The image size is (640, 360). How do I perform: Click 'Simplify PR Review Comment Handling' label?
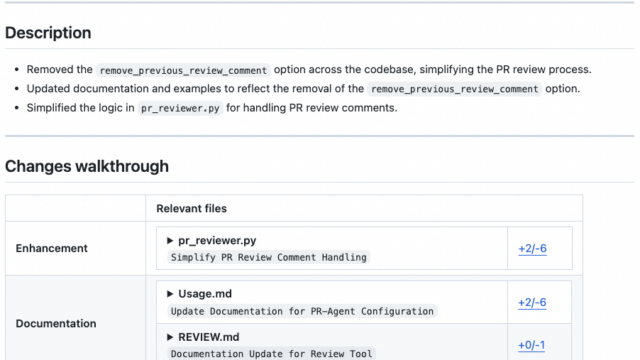(x=269, y=258)
